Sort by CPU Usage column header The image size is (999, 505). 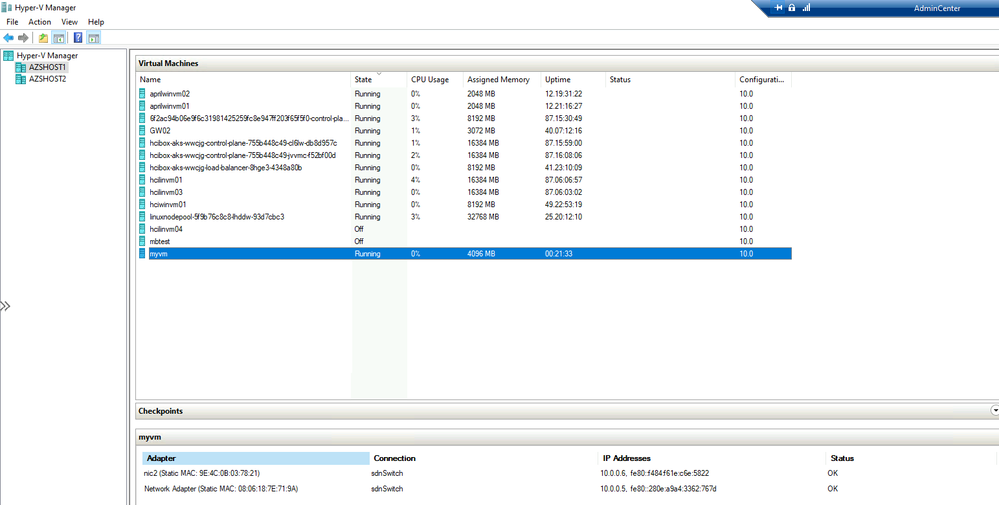coord(435,80)
